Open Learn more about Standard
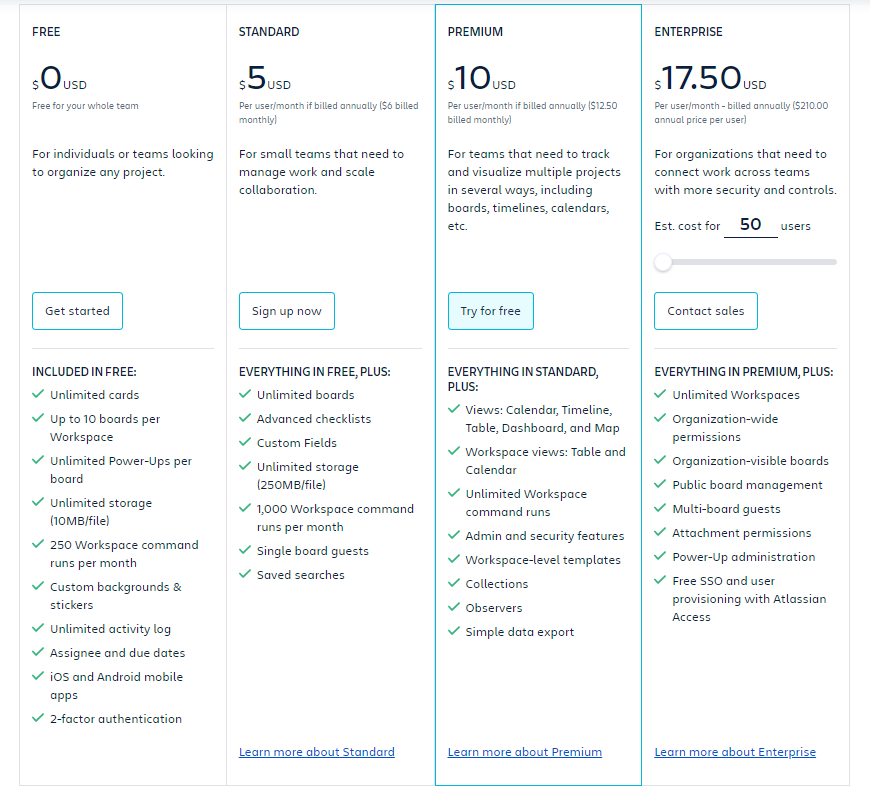Image resolution: width=870 pixels, height=799 pixels. coord(316,751)
